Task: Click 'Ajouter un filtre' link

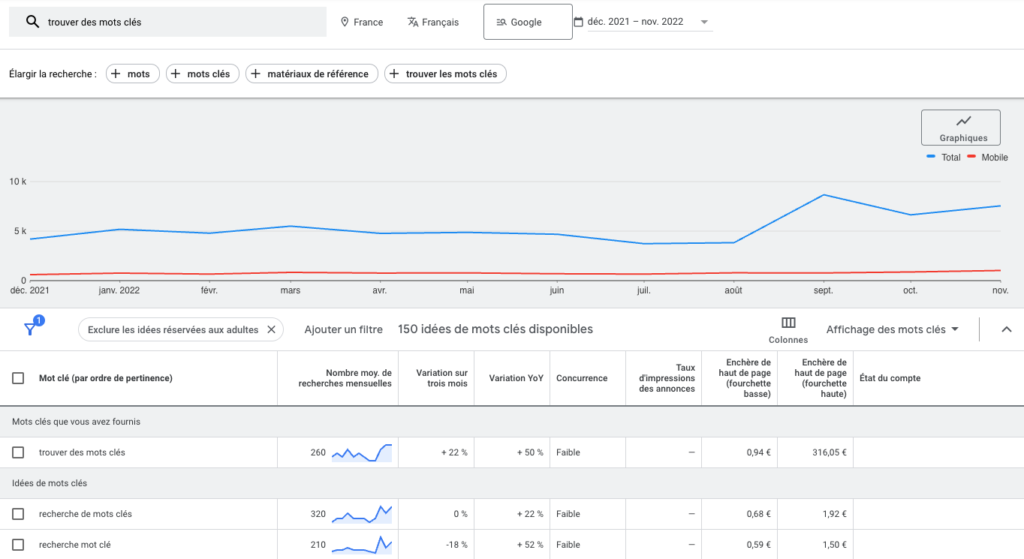Action: [x=343, y=329]
